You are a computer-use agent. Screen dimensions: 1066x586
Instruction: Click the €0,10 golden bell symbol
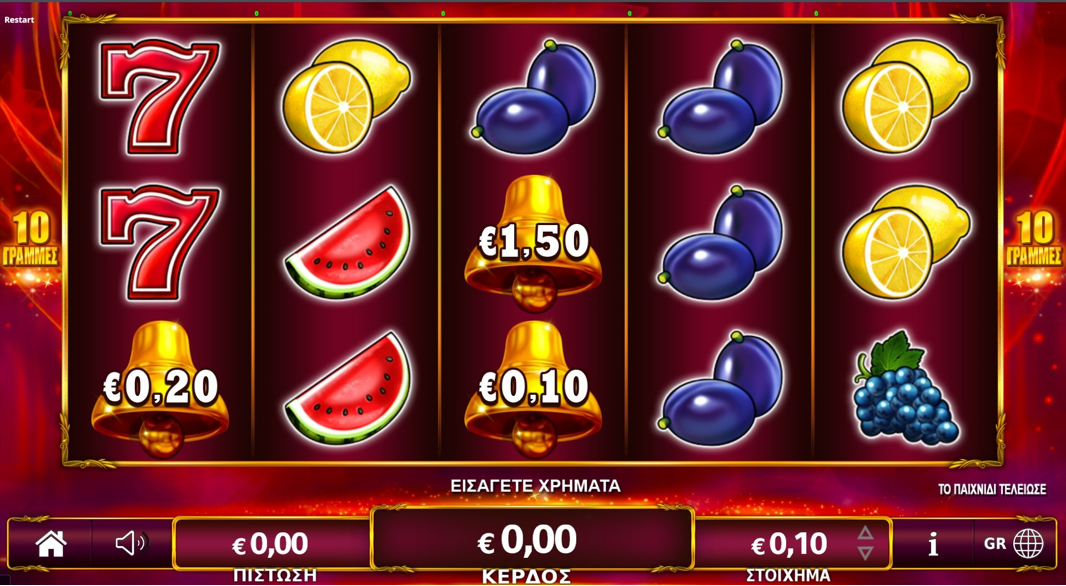[533, 388]
